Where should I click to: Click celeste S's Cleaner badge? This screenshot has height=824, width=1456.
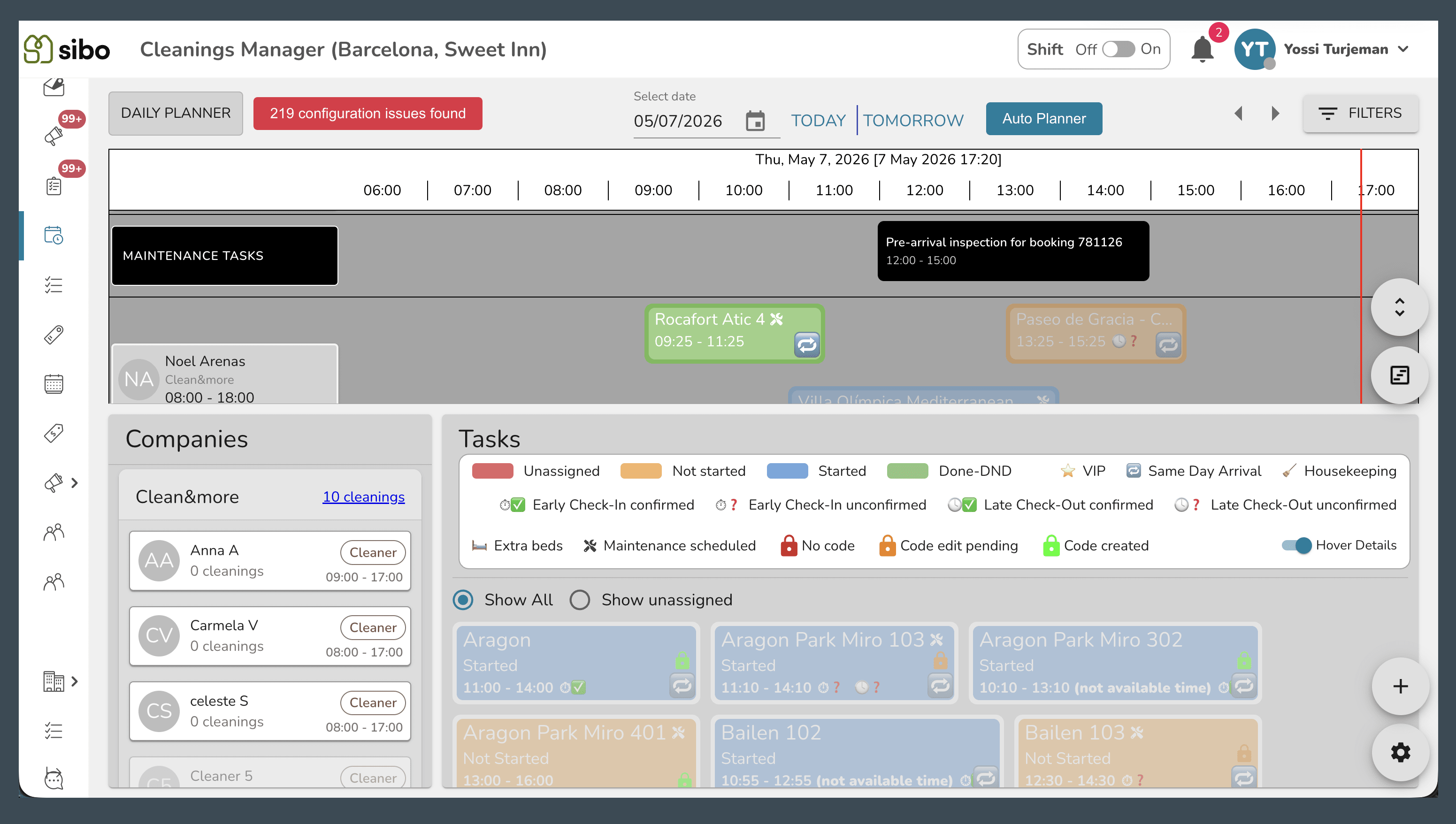click(x=373, y=702)
